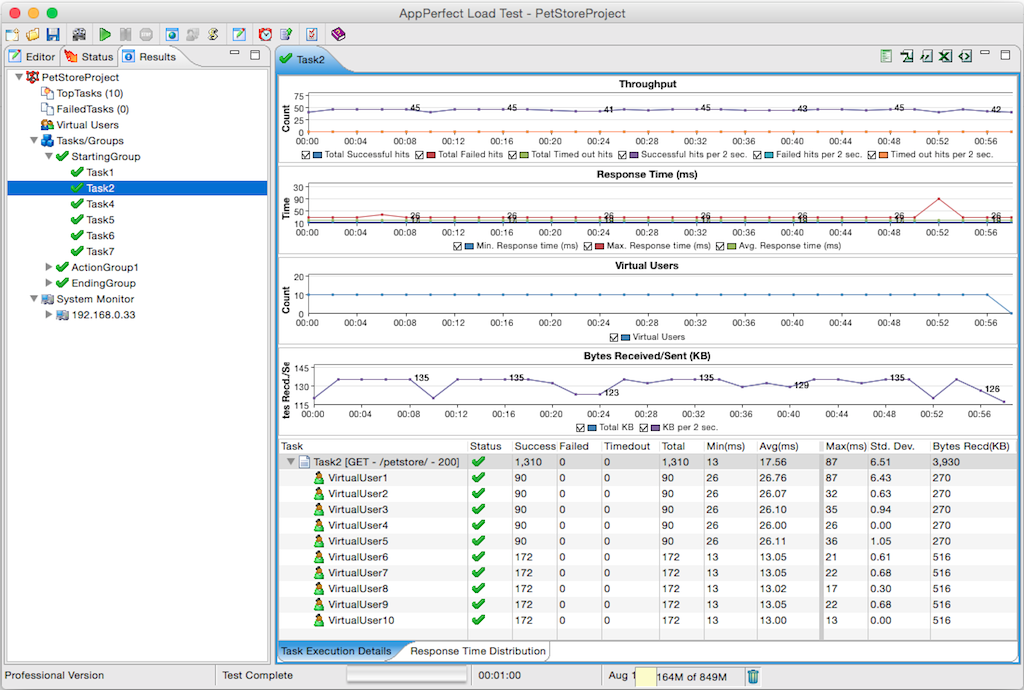
Task: Collapse the Tasks/Groups tree node
Action: point(34,140)
